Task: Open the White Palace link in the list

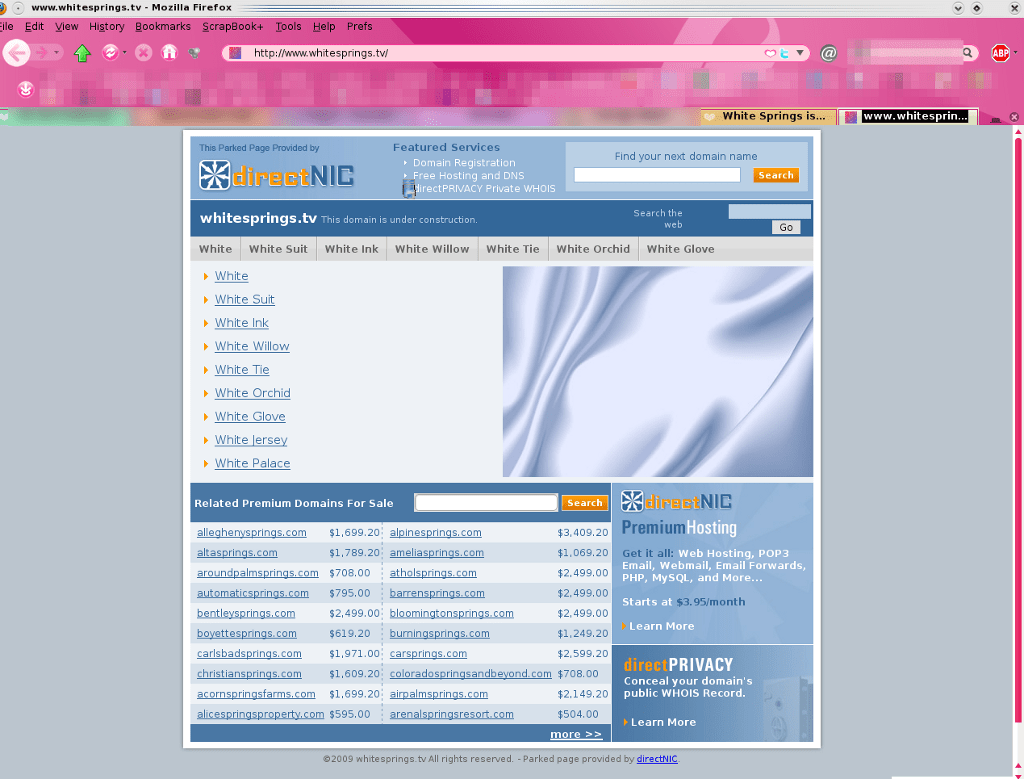Action: pos(252,464)
